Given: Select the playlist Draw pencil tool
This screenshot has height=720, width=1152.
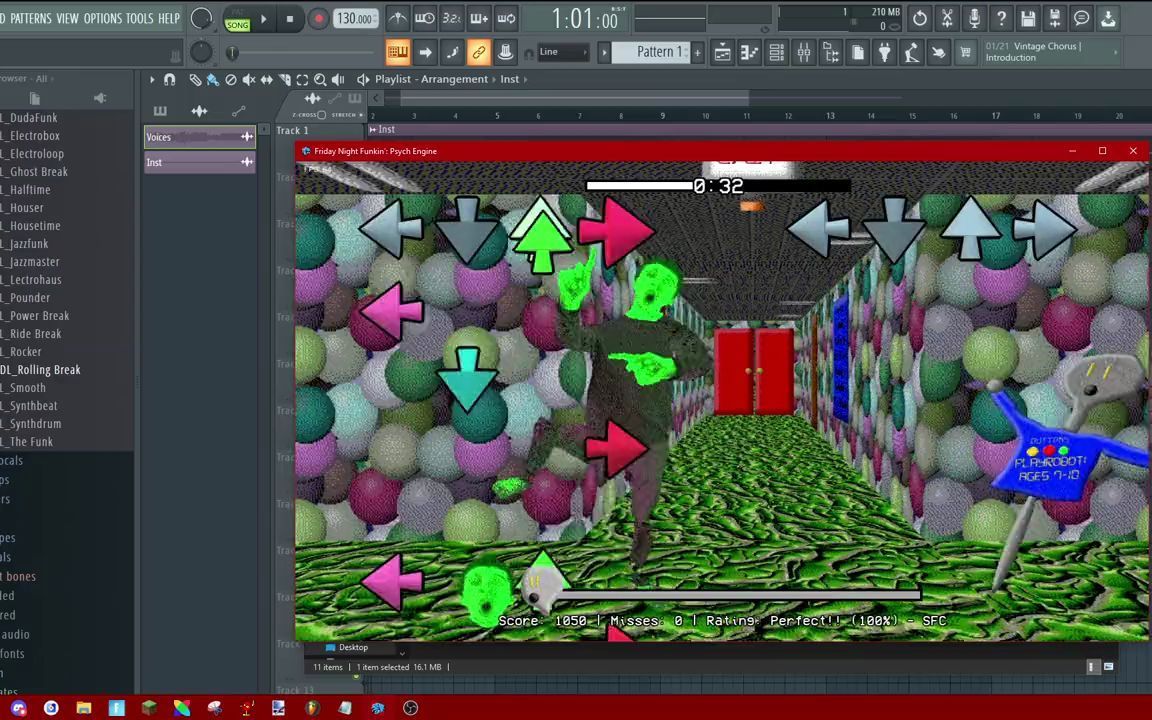Looking at the screenshot, I should (x=195, y=79).
